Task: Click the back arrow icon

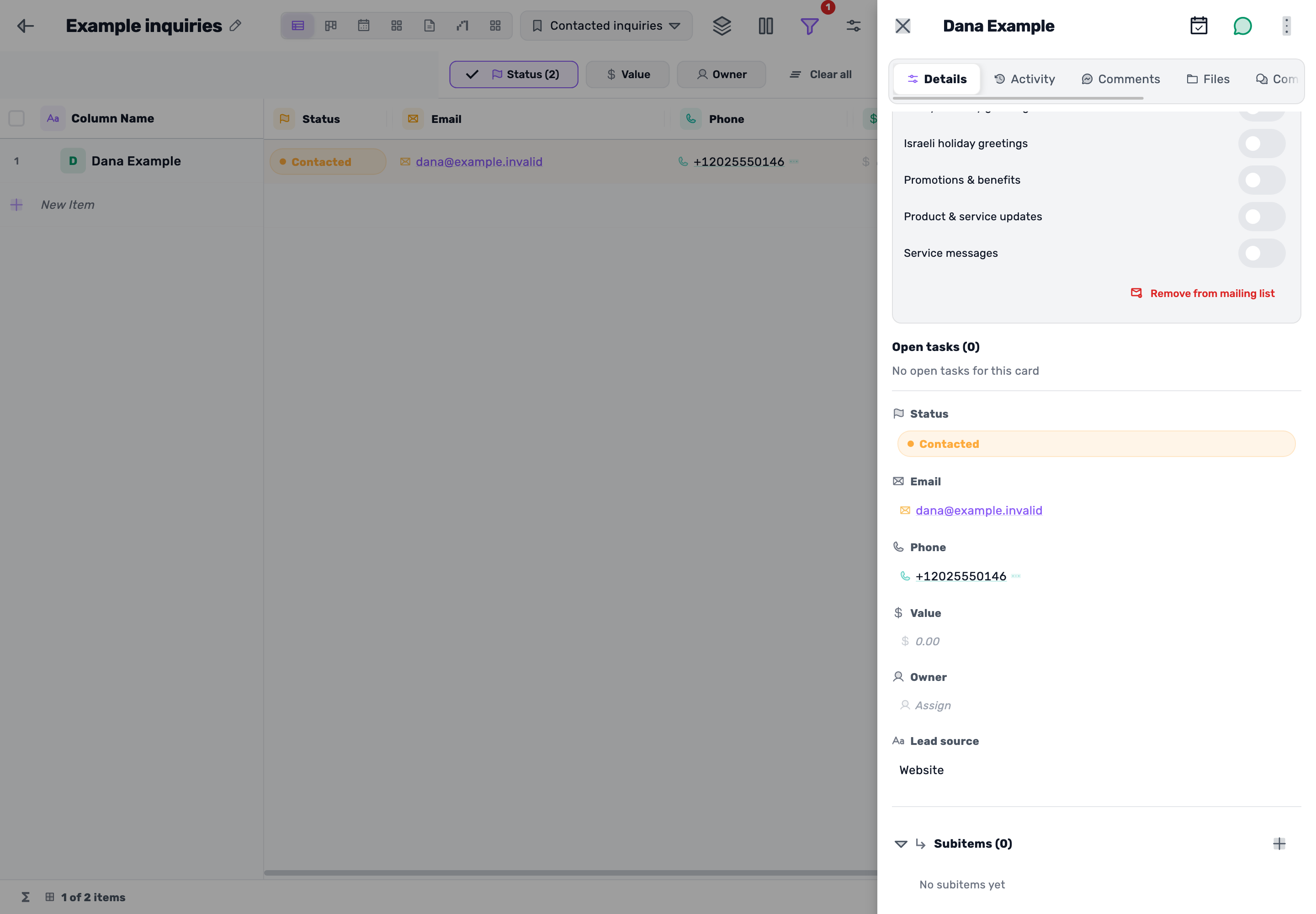Action: (x=26, y=26)
